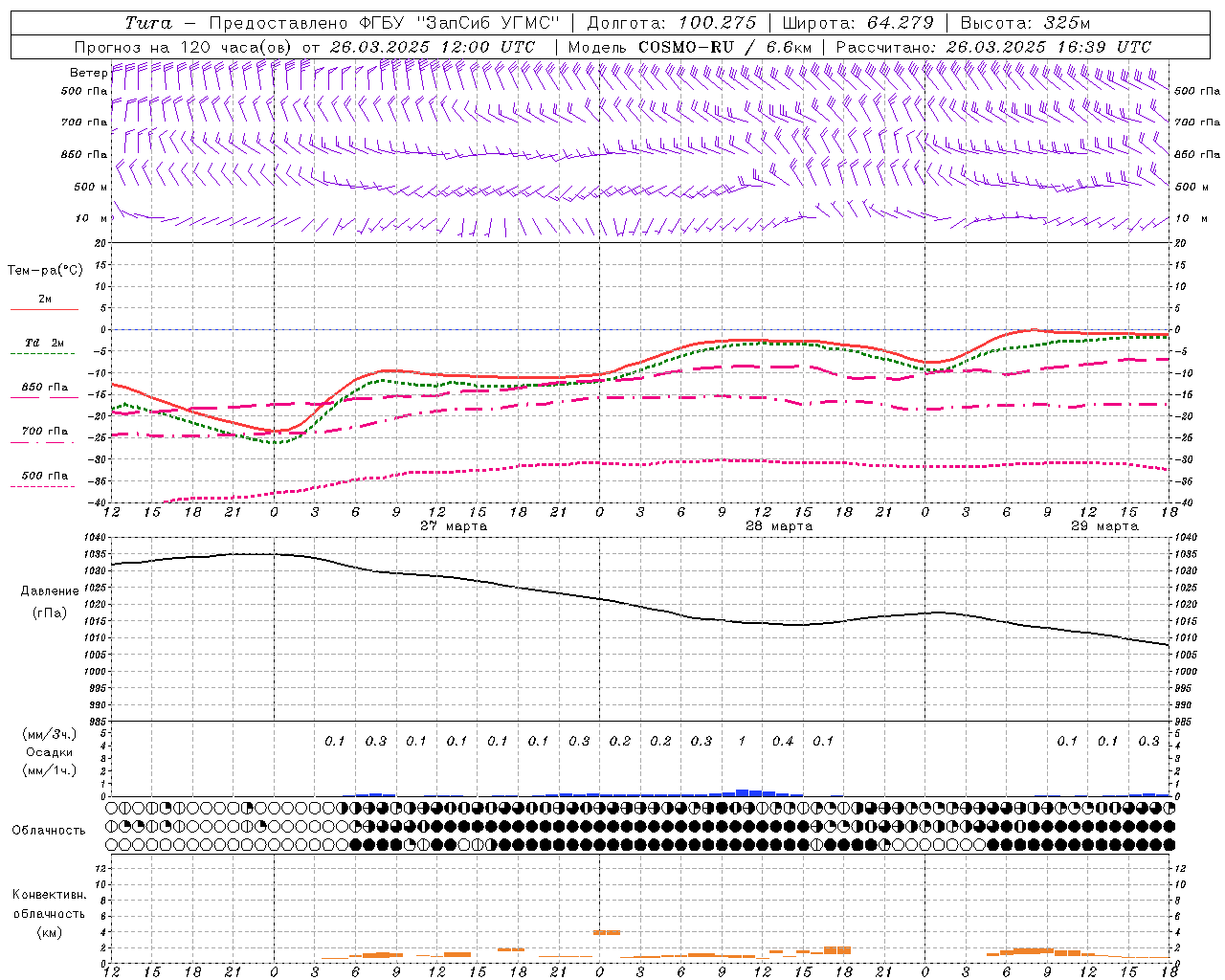Click the precipitation value "1" on 28 March

tap(742, 741)
